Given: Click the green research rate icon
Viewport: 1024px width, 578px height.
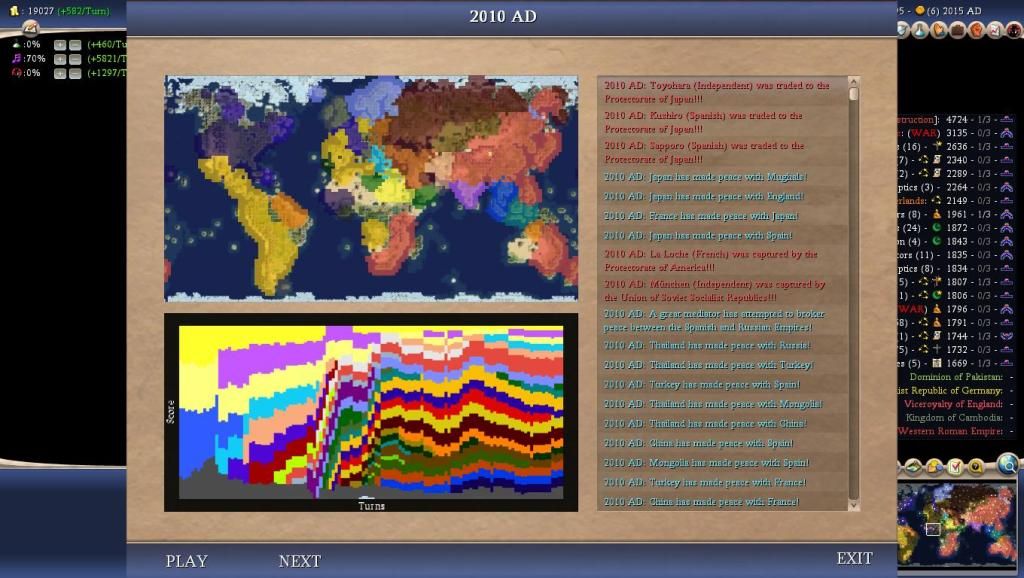Looking at the screenshot, I should [x=16, y=44].
